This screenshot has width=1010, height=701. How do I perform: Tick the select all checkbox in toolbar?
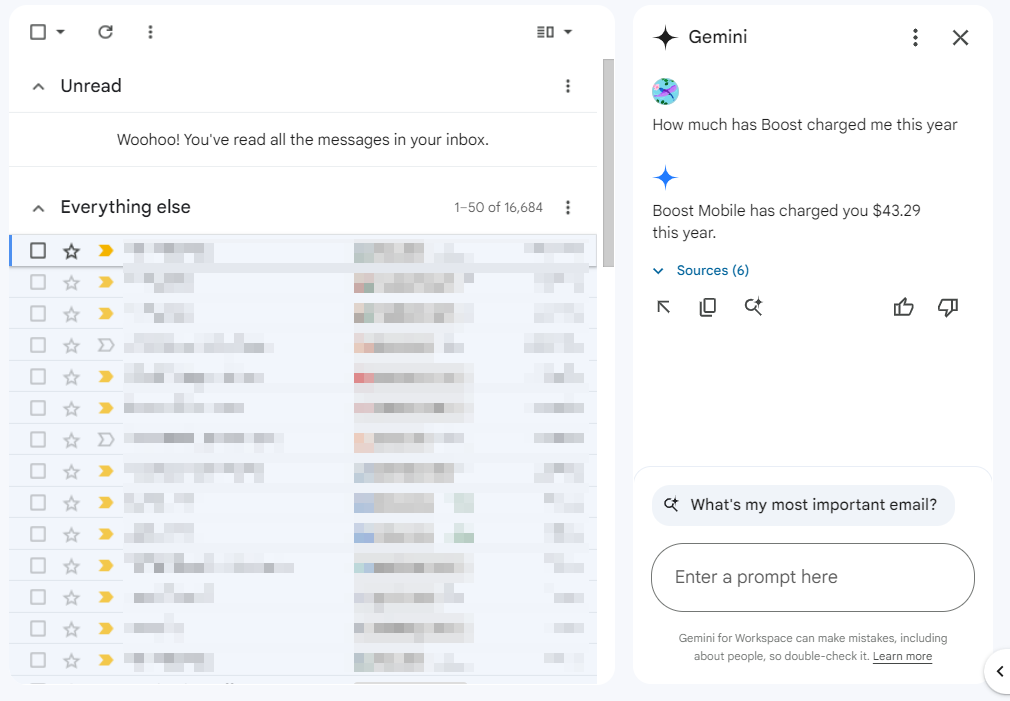(38, 32)
